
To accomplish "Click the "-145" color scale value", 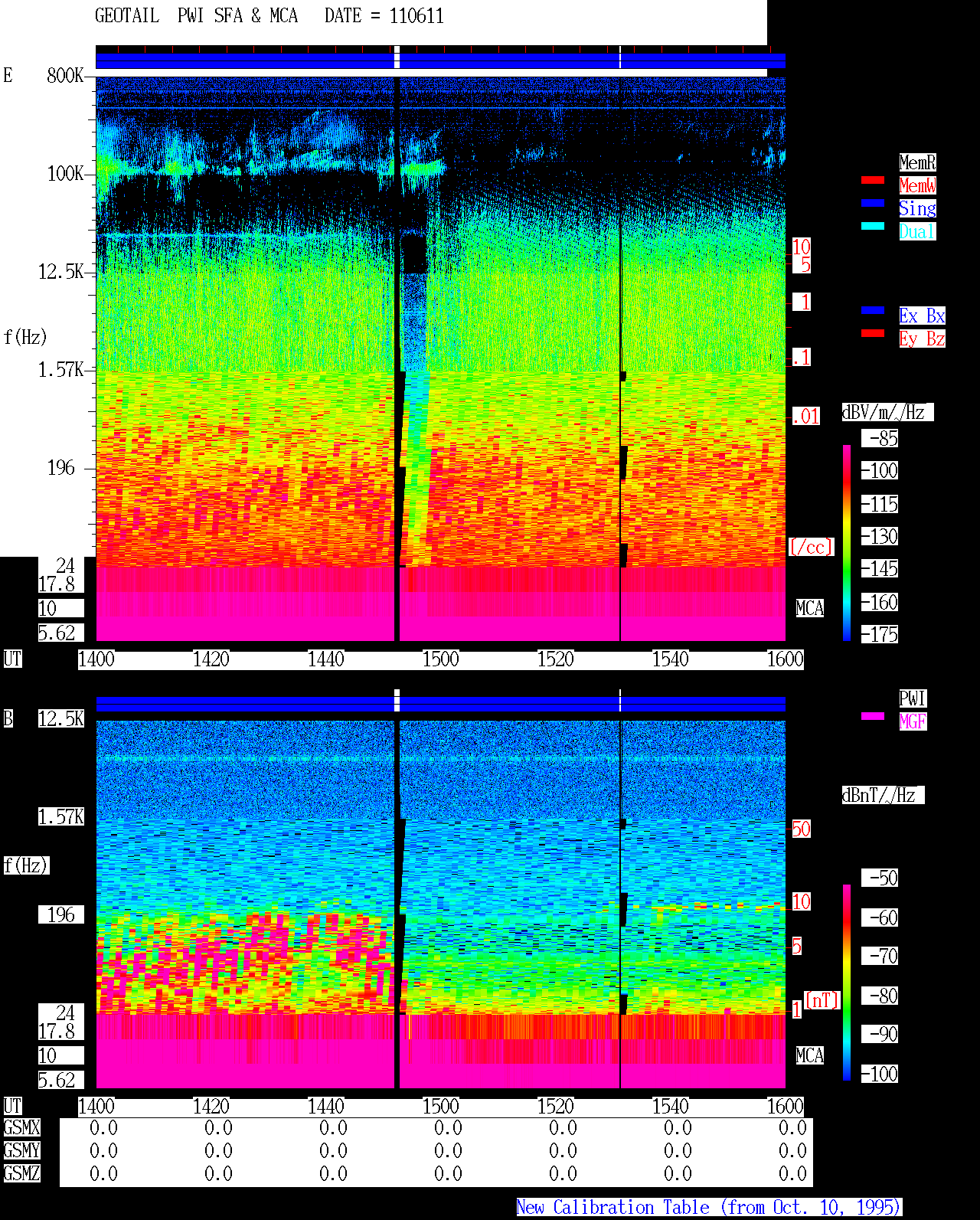I will 880,568.
